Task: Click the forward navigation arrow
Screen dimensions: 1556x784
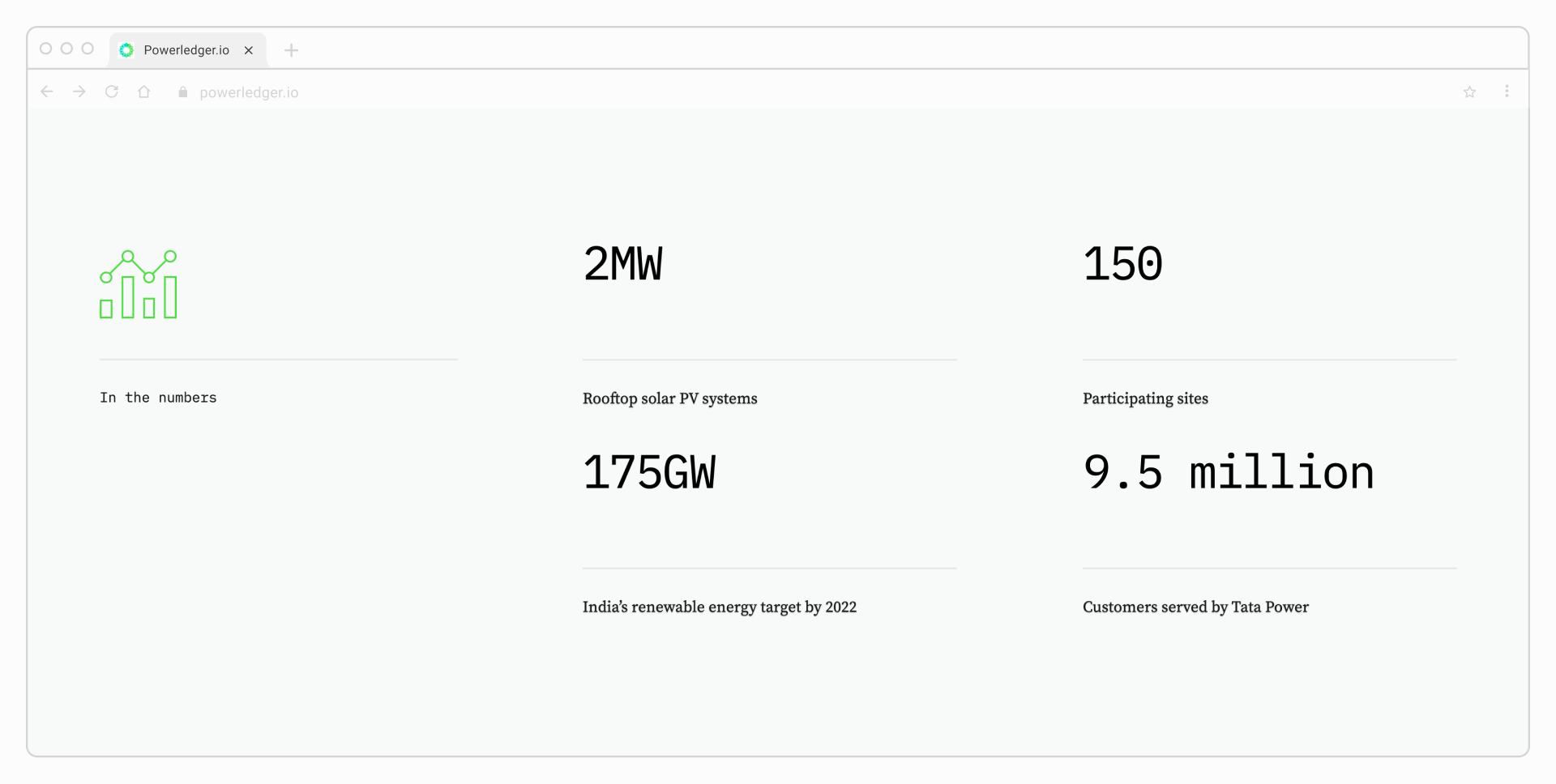Action: 79,92
